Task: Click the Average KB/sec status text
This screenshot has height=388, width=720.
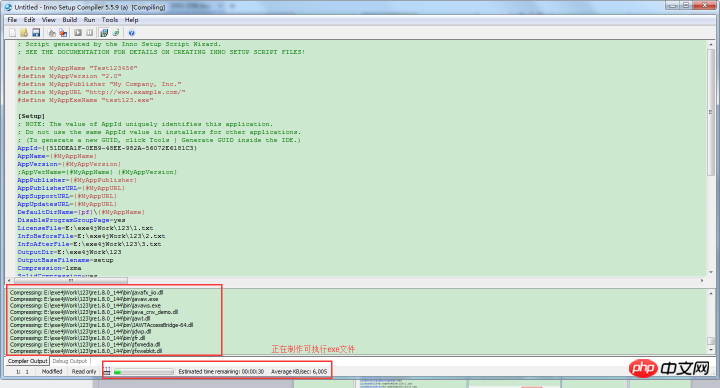Action: tap(299, 371)
